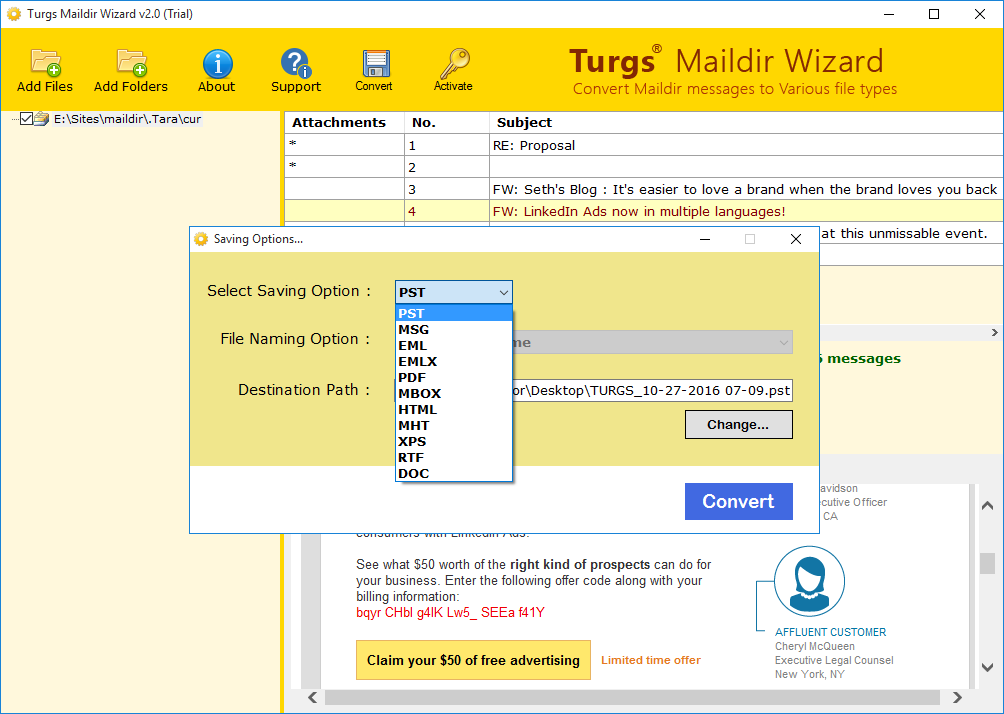This screenshot has width=1004, height=714.
Task: Select email row number 2
Action: [644, 167]
